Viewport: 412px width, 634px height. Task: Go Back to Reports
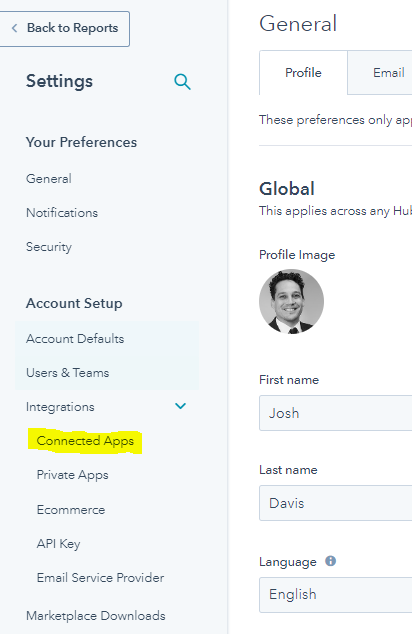pyautogui.click(x=65, y=29)
